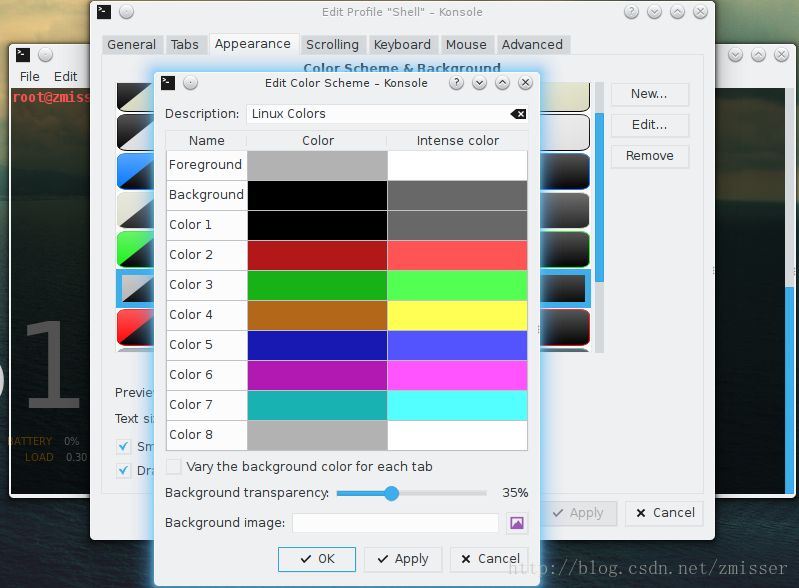Toggle the checkbox beginning with Dr
Viewport: 799px width, 588px height.
pyautogui.click(x=123, y=470)
